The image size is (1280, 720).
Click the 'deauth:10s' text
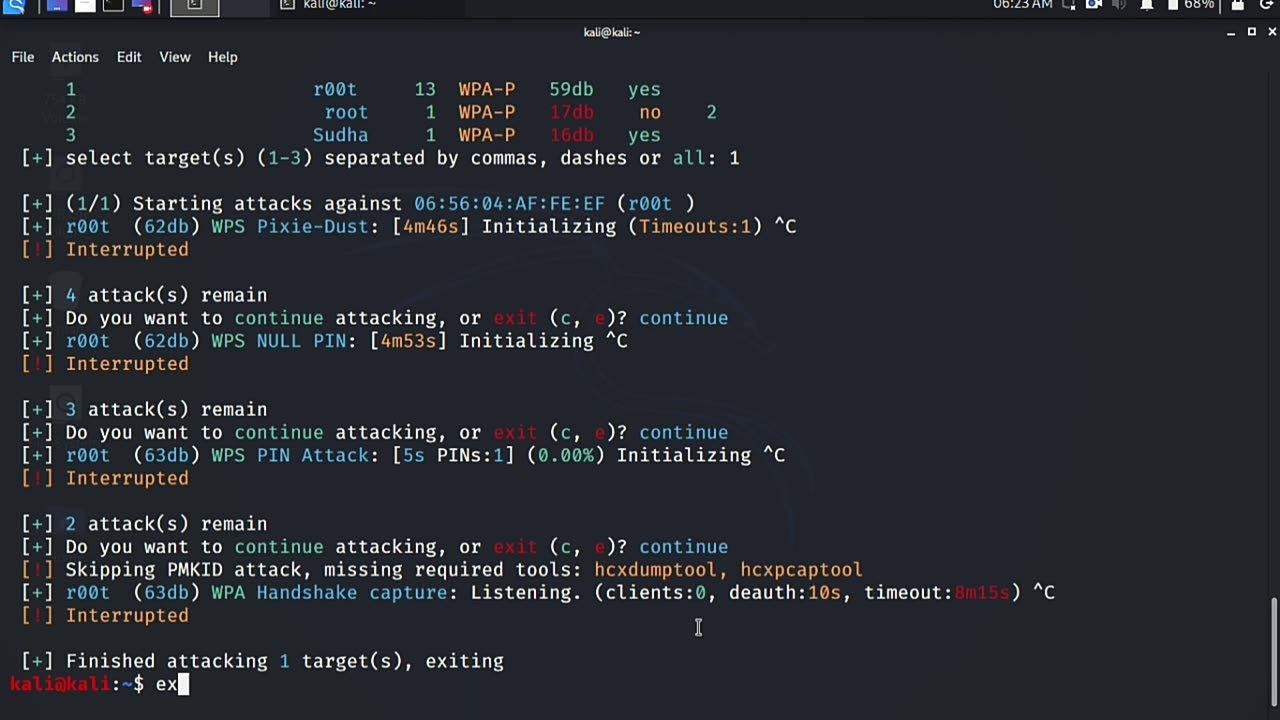tap(785, 593)
